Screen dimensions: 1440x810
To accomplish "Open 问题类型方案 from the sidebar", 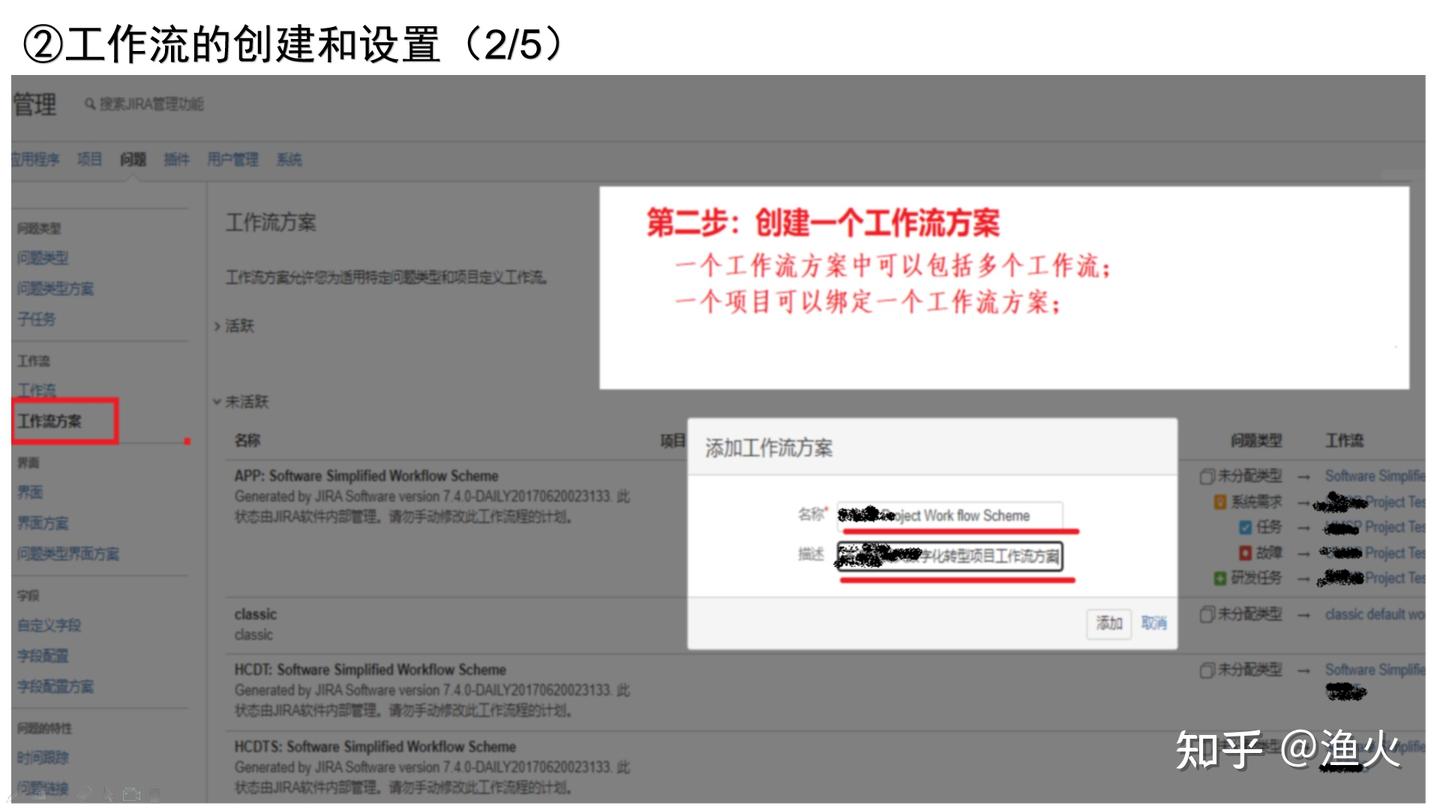I will 55,289.
